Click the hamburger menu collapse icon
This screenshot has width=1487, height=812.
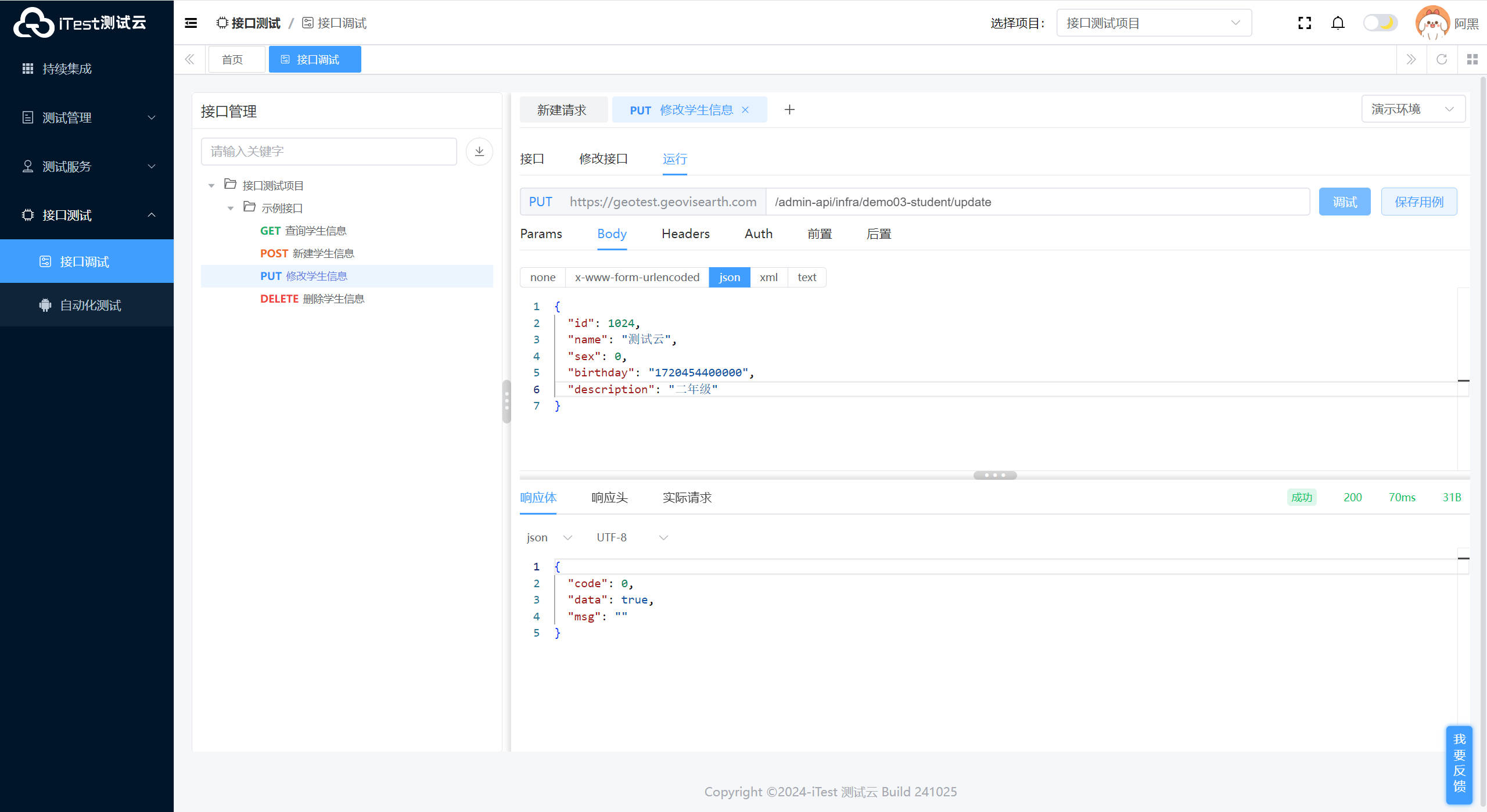click(191, 23)
